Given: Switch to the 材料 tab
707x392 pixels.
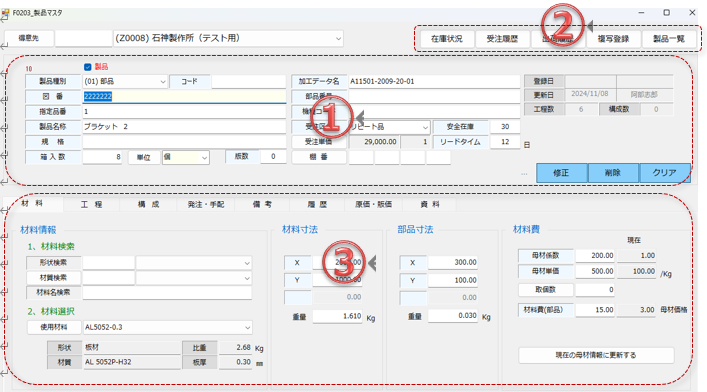Looking at the screenshot, I should pyautogui.click(x=32, y=204).
